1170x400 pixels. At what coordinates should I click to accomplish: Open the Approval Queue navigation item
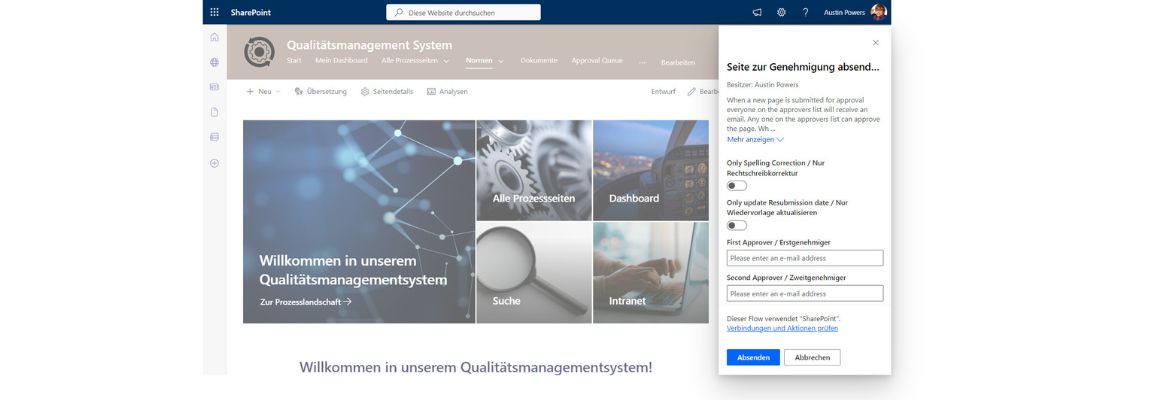(x=596, y=61)
